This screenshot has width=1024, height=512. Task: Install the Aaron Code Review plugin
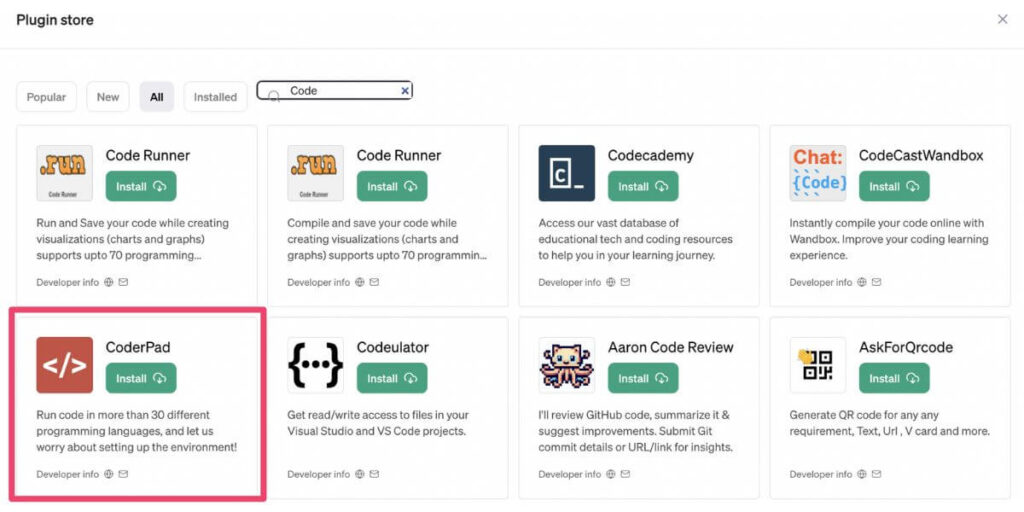click(643, 379)
